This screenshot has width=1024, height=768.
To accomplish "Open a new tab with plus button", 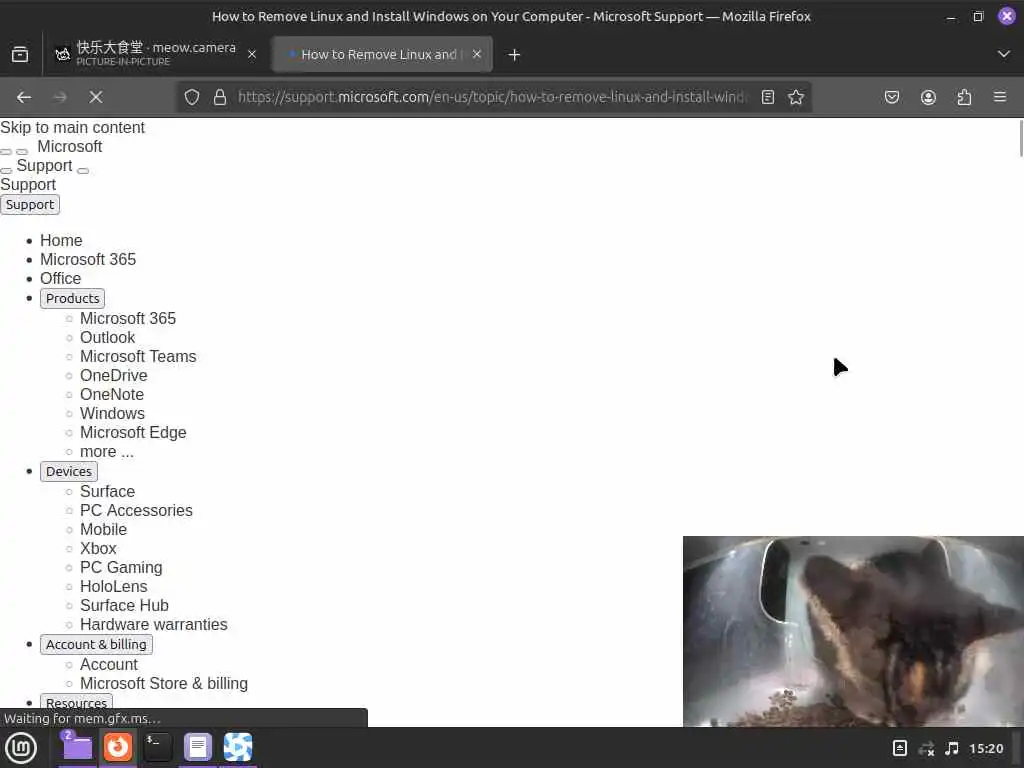I will click(515, 55).
